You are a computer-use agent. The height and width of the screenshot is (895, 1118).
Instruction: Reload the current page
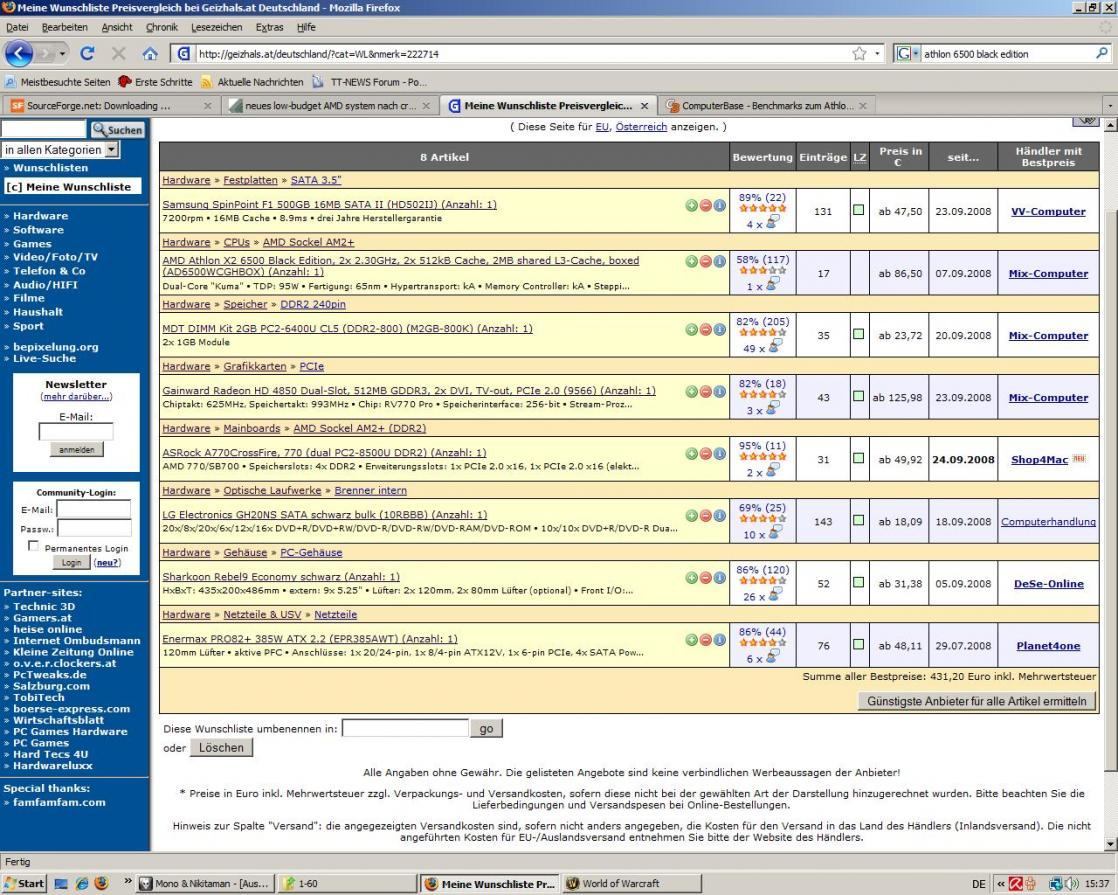pos(88,53)
